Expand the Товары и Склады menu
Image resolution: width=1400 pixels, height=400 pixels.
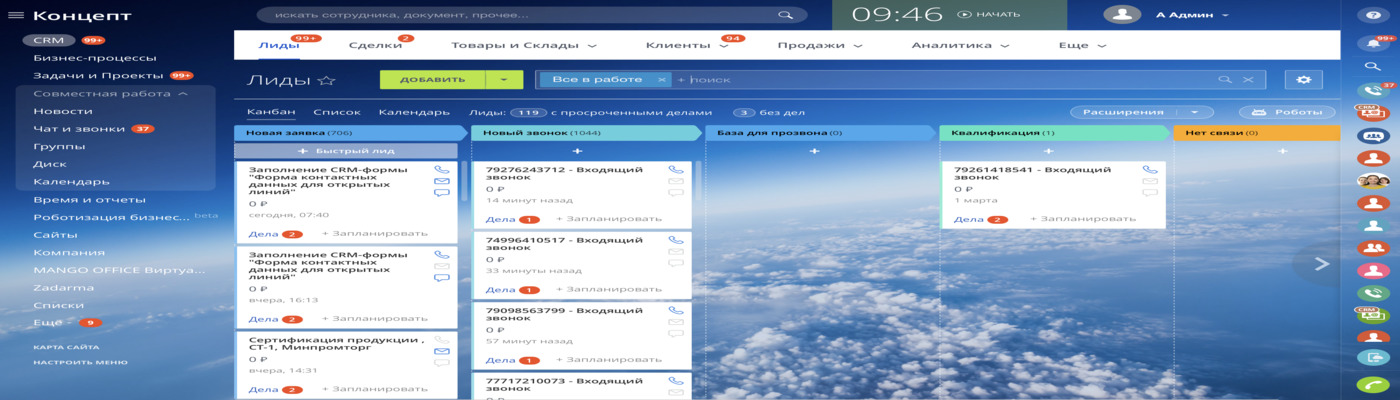point(592,46)
